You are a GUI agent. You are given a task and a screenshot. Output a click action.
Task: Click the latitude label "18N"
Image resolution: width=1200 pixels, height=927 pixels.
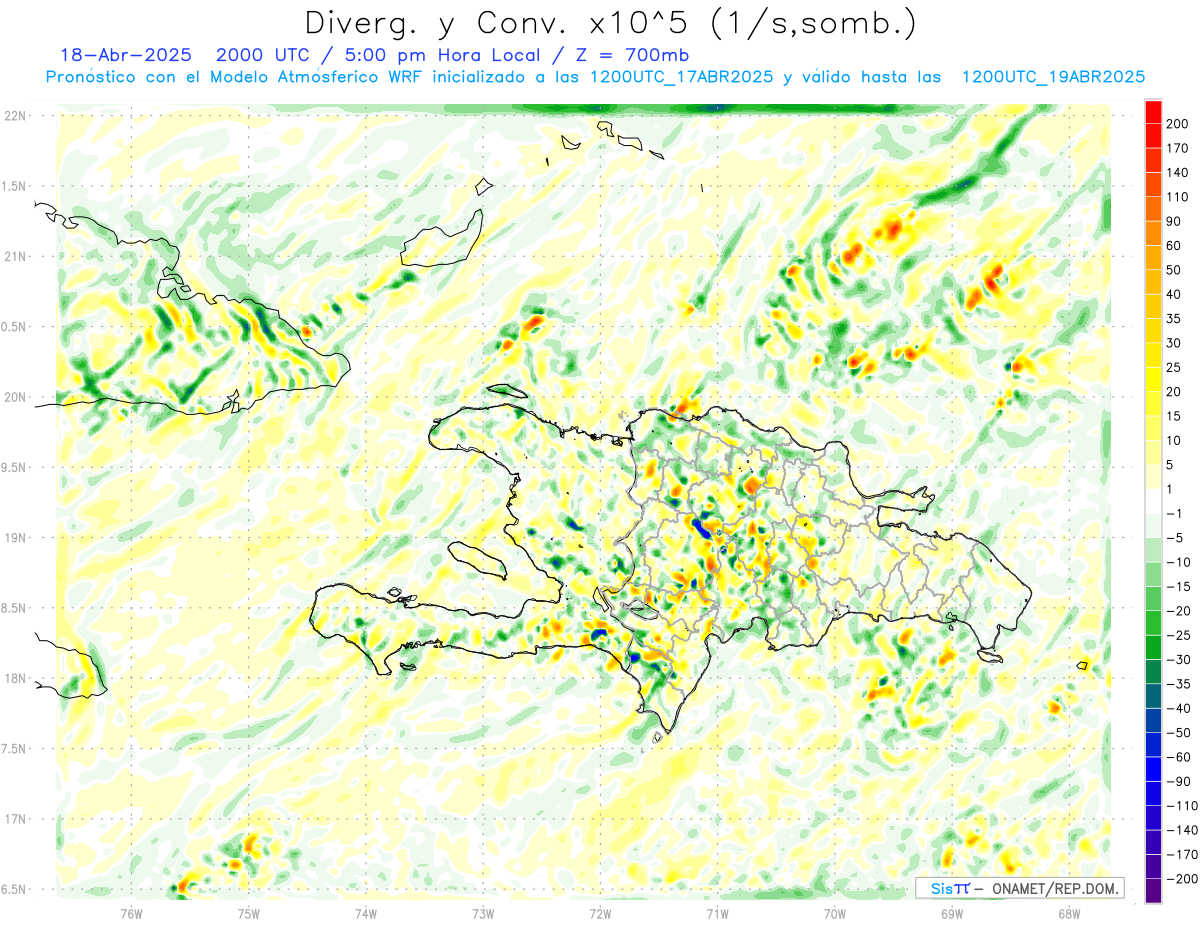coord(15,678)
